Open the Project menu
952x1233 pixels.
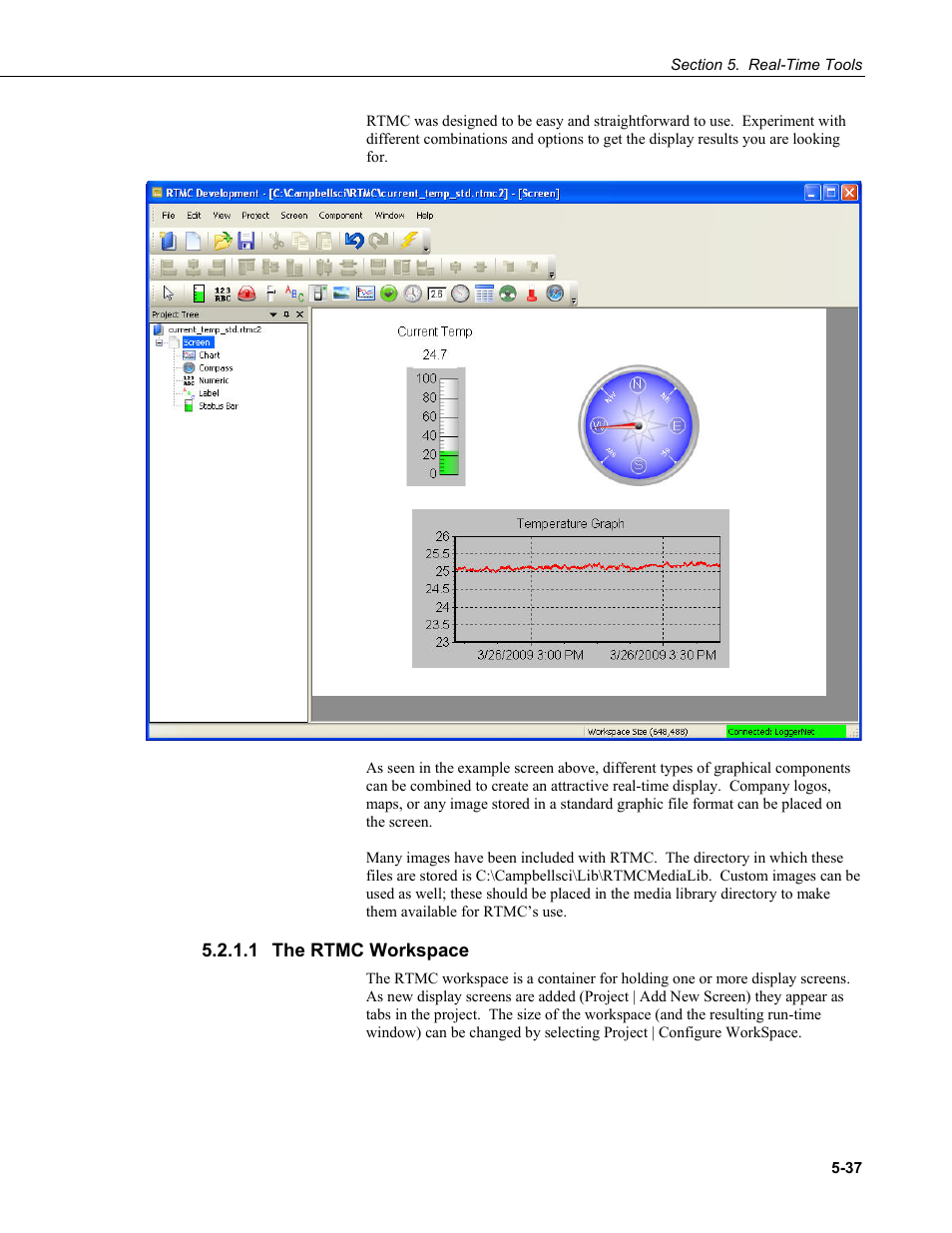point(255,216)
